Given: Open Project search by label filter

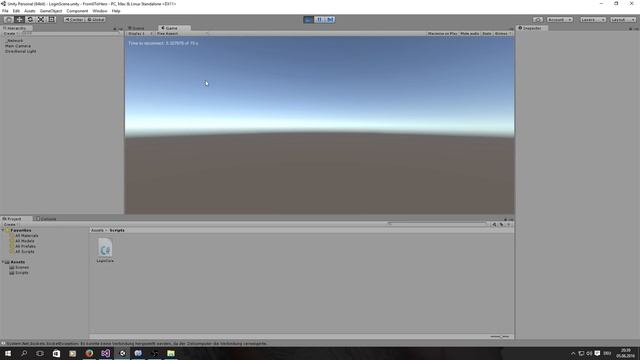Looking at the screenshot, I should [x=502, y=224].
